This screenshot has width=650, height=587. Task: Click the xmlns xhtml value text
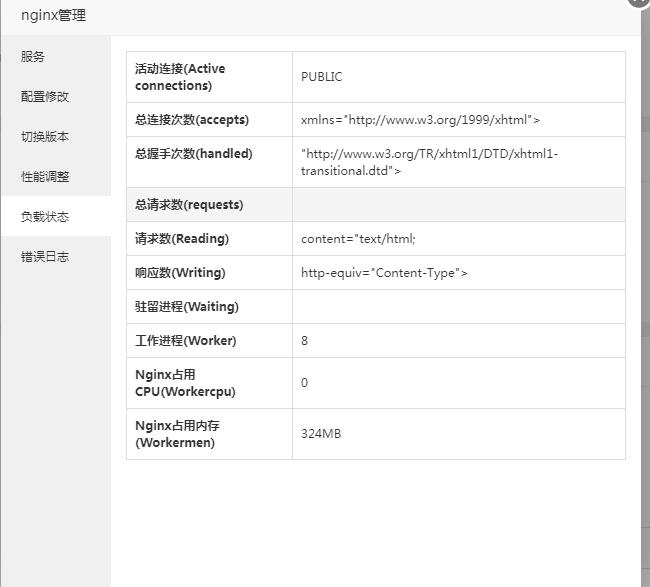[420, 120]
